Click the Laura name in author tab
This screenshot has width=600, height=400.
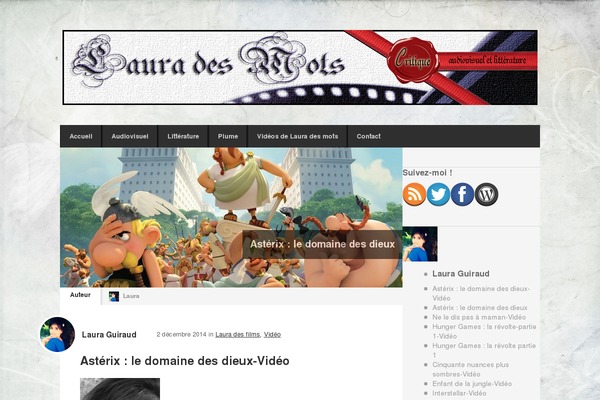131,296
